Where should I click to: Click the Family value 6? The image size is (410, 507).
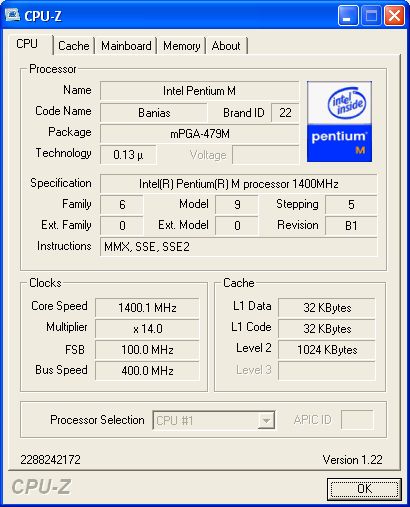click(122, 204)
